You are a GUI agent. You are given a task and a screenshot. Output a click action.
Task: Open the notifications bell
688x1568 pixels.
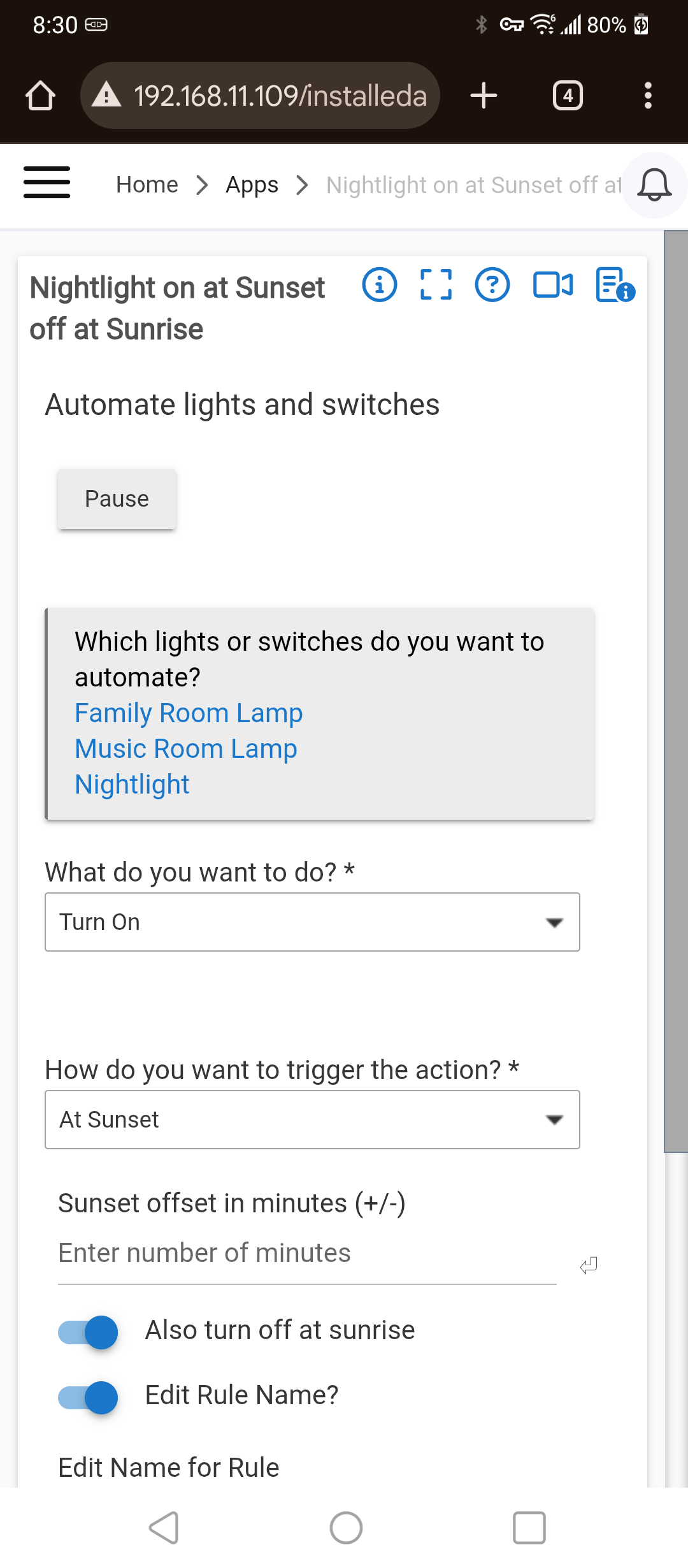point(654,185)
